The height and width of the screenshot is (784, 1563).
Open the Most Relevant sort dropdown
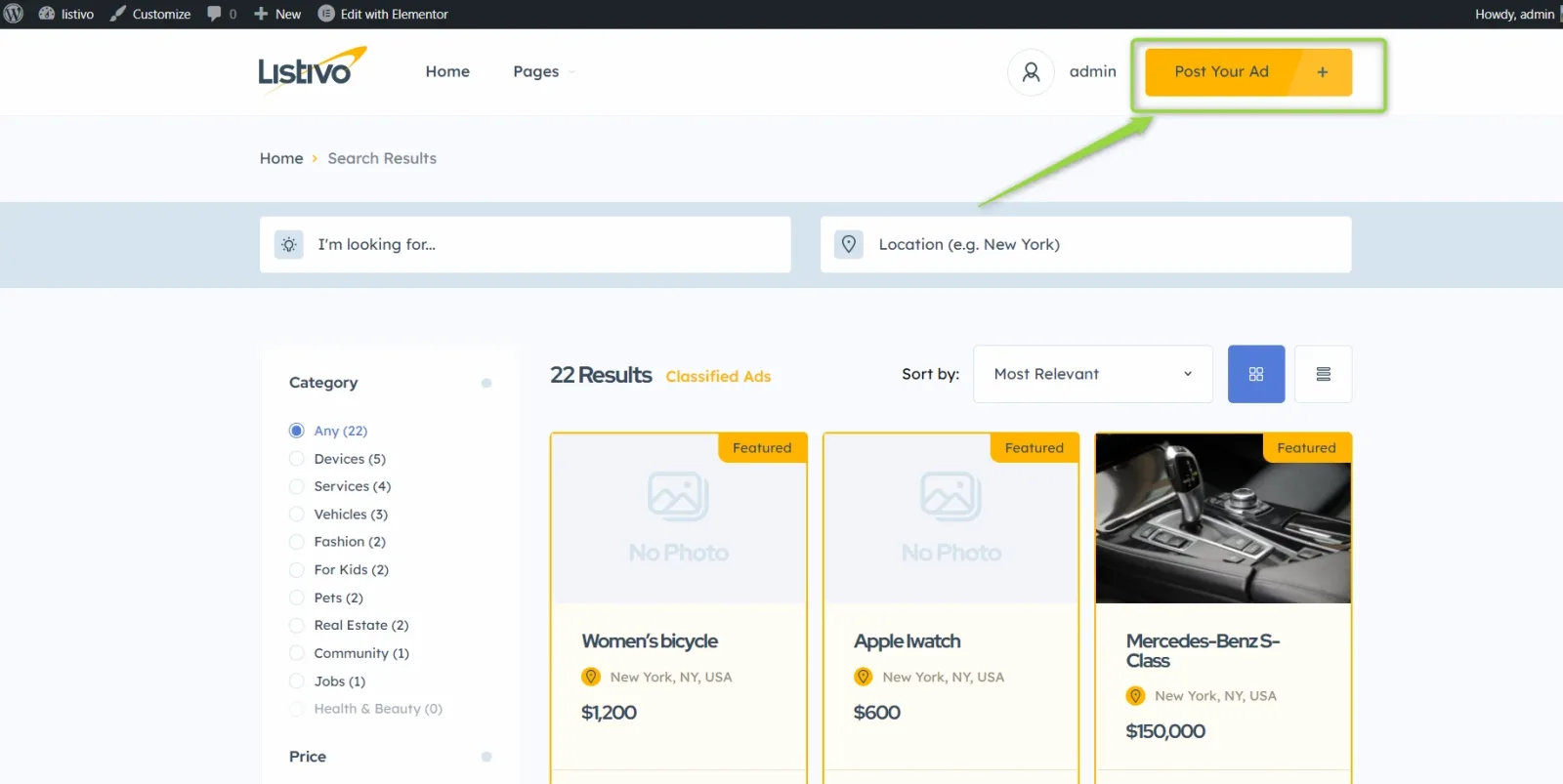pyautogui.click(x=1093, y=374)
